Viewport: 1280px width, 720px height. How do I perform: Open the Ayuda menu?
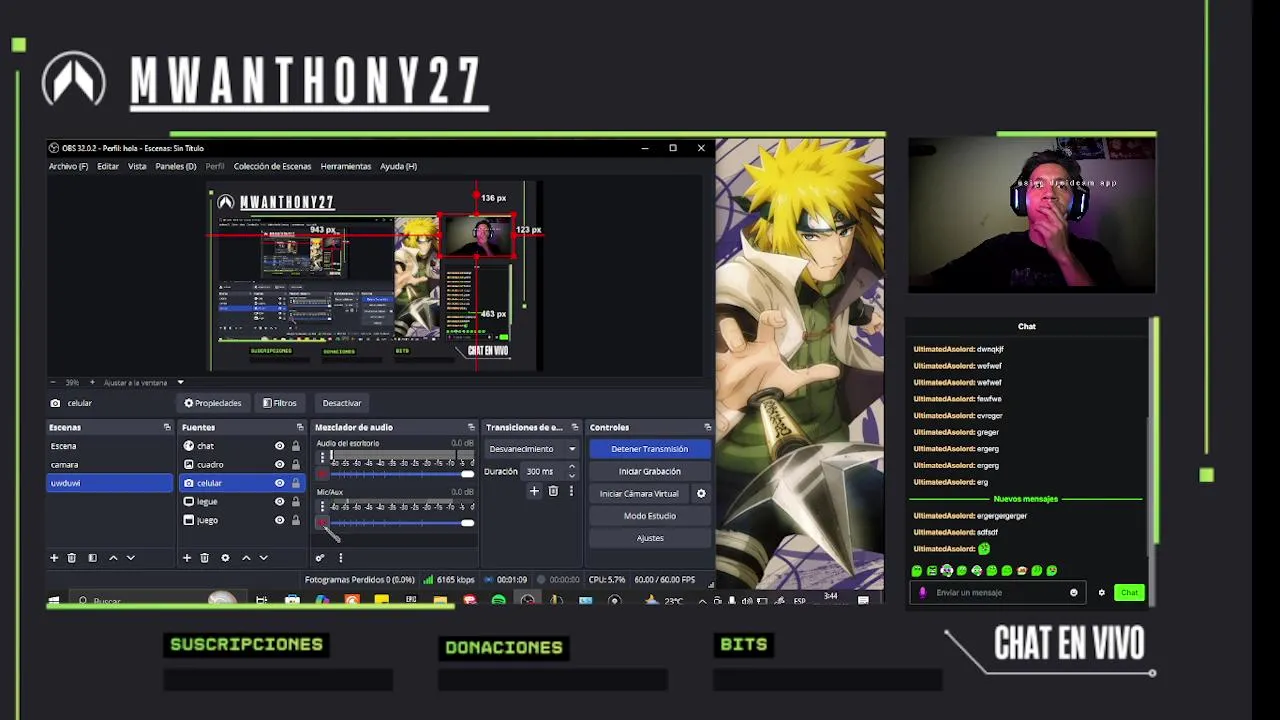tap(398, 166)
